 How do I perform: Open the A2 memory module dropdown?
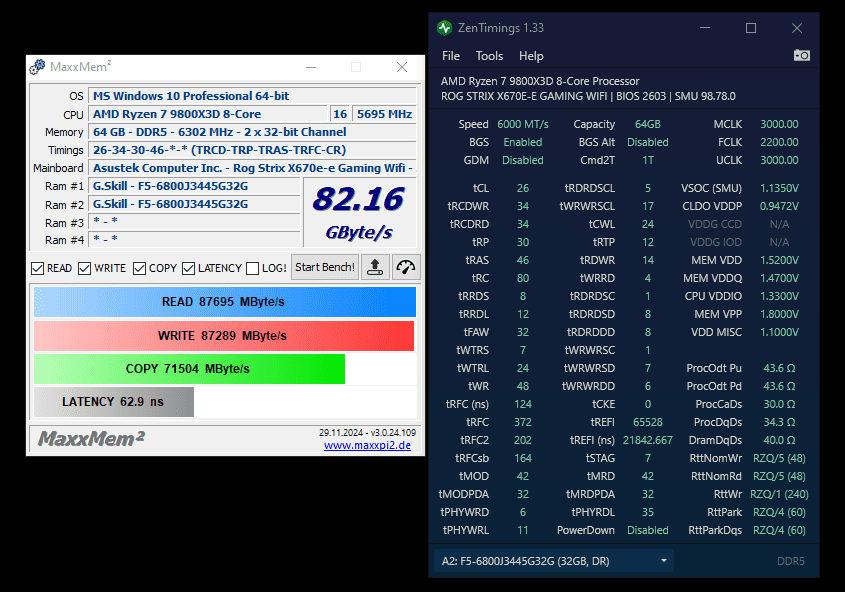[x=553, y=561]
